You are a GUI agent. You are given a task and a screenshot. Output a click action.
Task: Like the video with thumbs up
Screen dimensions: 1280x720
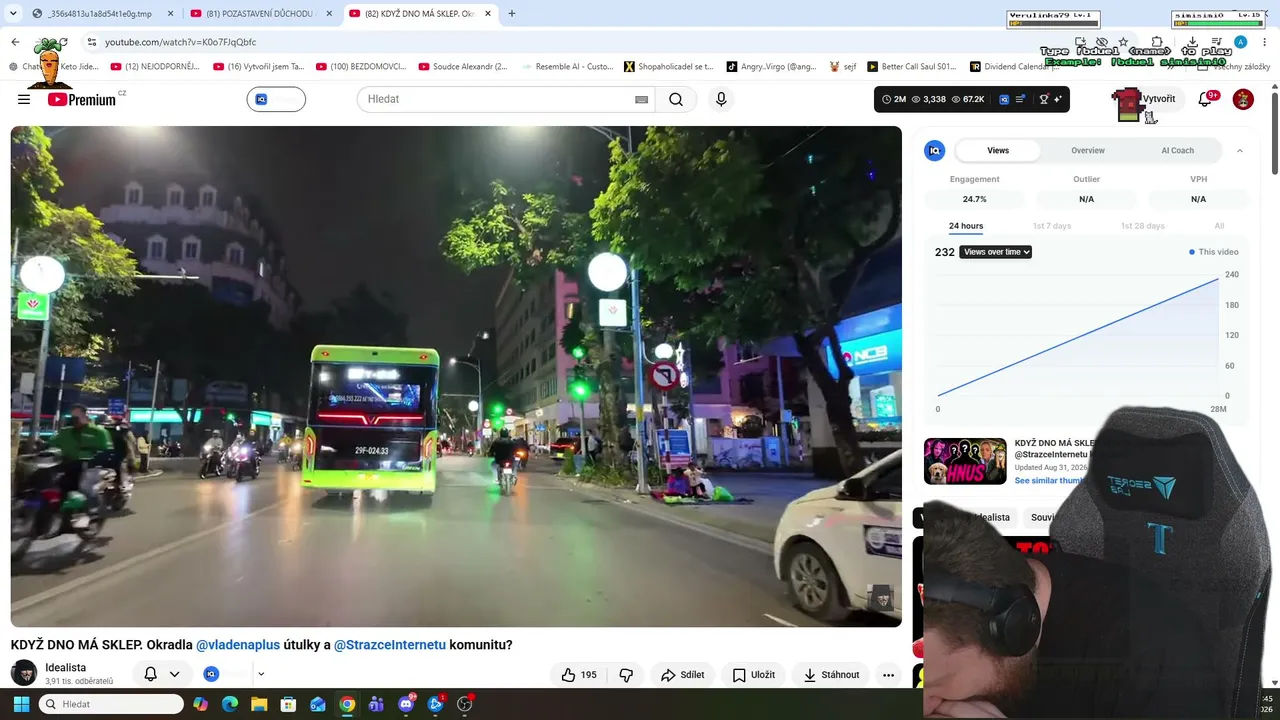579,675
